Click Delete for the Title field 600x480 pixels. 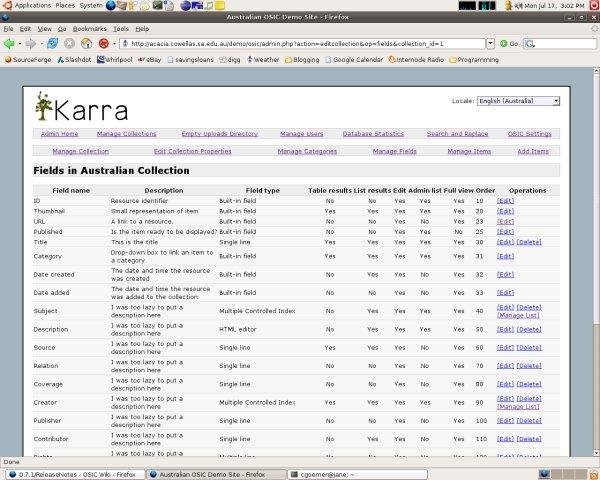(x=529, y=242)
